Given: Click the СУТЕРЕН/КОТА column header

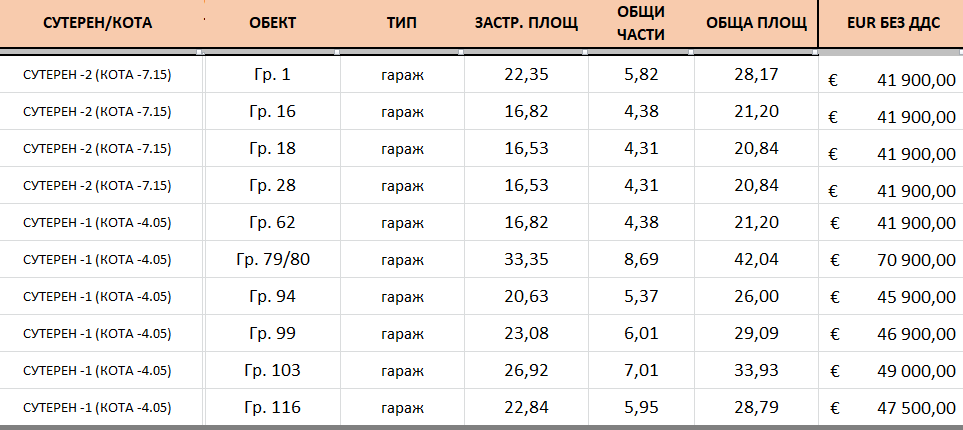Looking at the screenshot, I should coord(98,23).
